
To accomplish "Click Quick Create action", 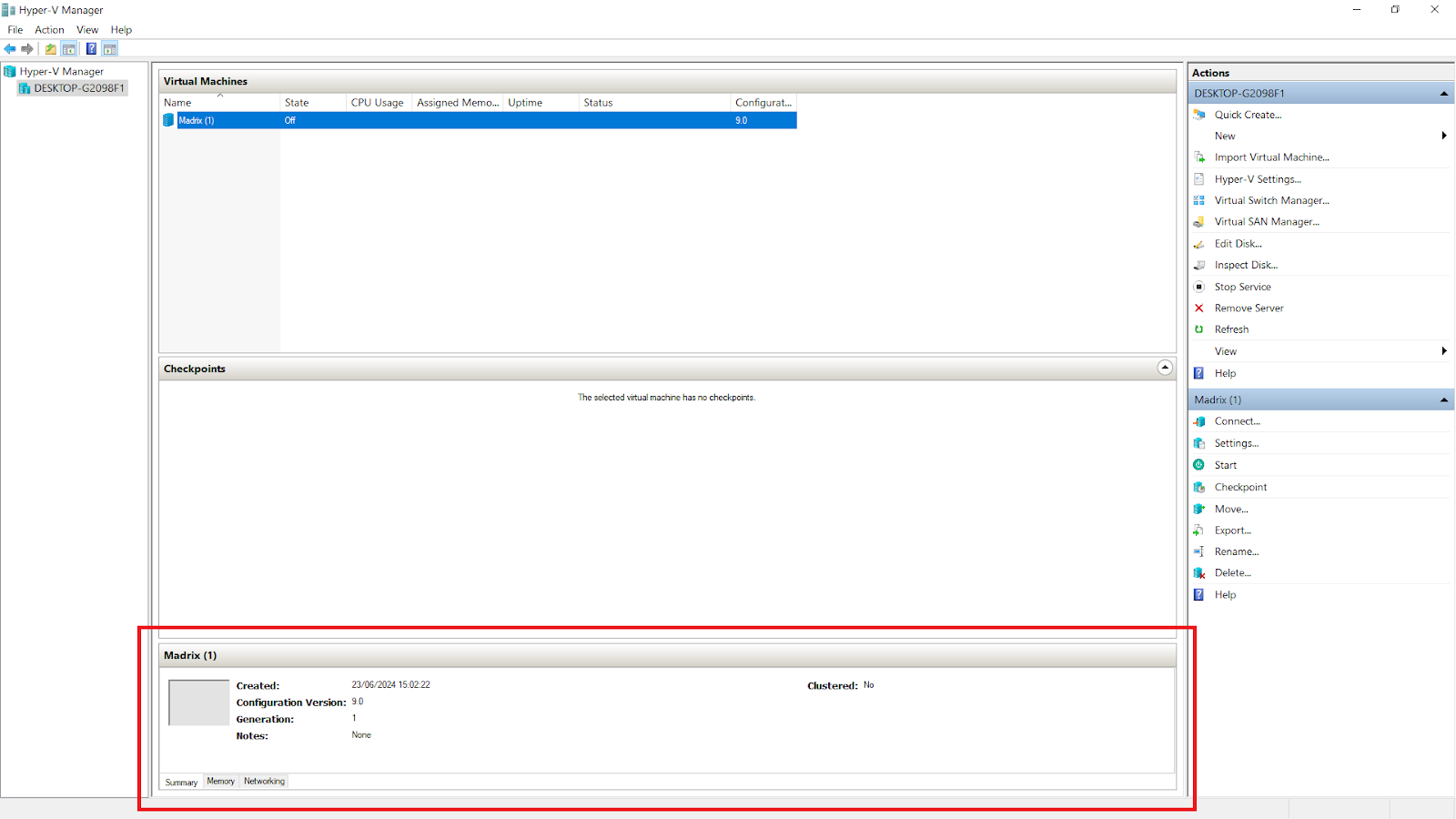I will (x=1248, y=115).
